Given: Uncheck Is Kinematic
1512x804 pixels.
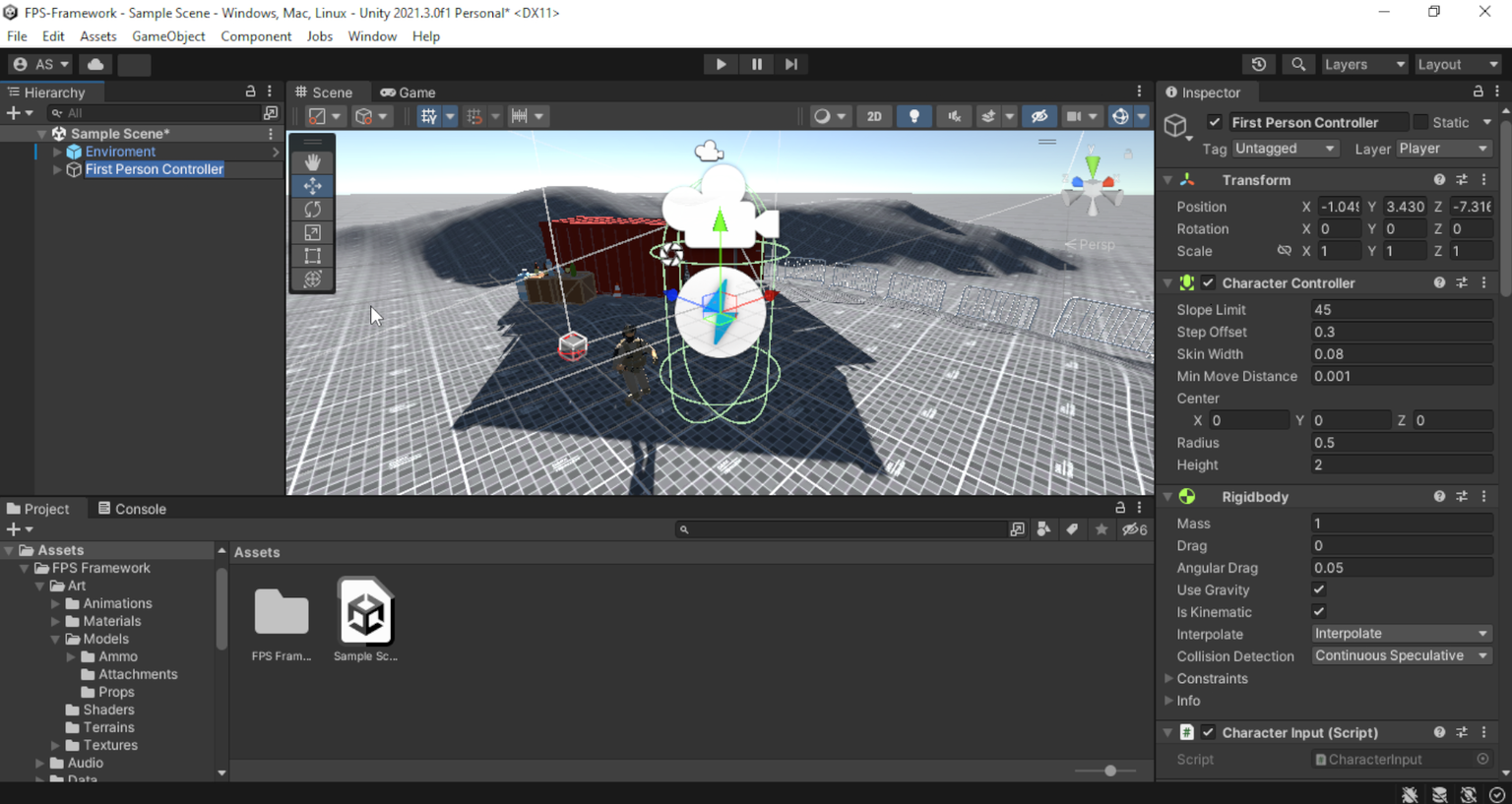Looking at the screenshot, I should pos(1318,611).
